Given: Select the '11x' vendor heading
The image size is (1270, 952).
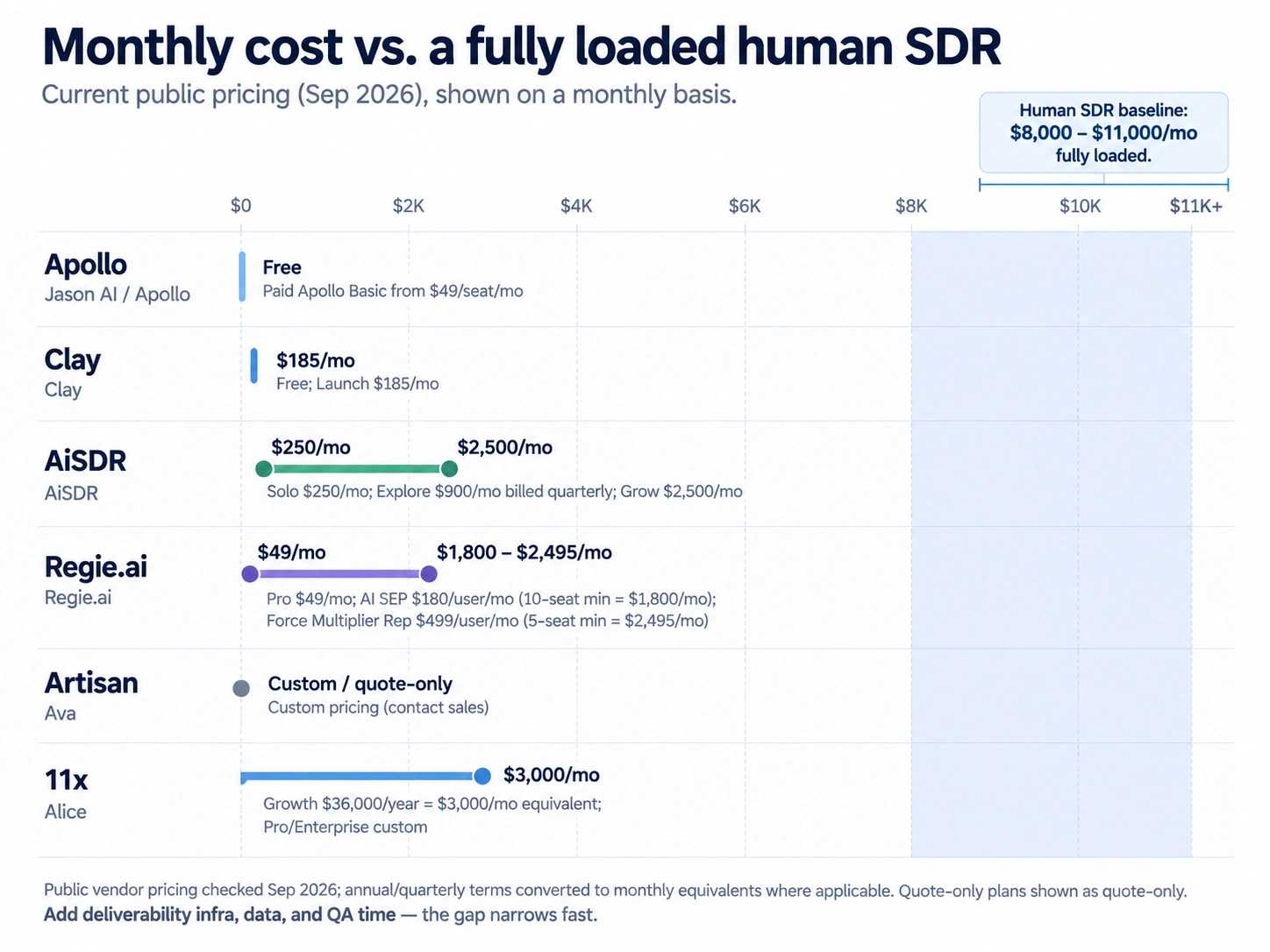Looking at the screenshot, I should pos(67,780).
